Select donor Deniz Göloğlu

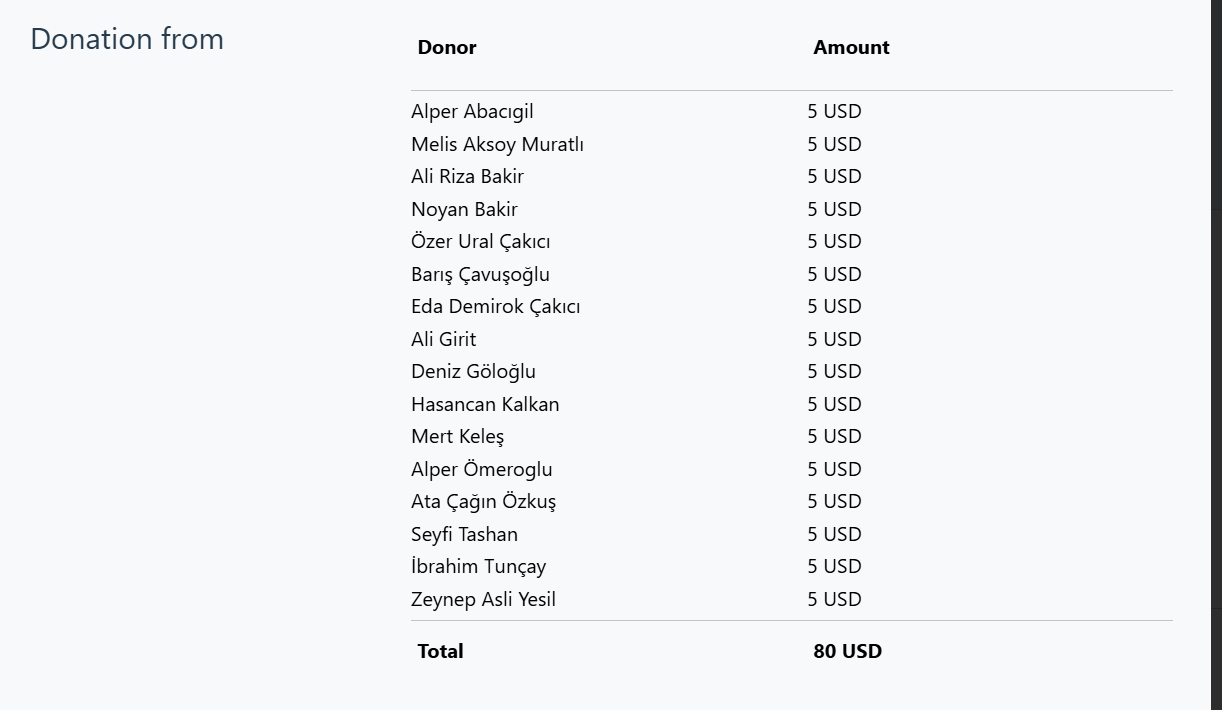click(473, 371)
